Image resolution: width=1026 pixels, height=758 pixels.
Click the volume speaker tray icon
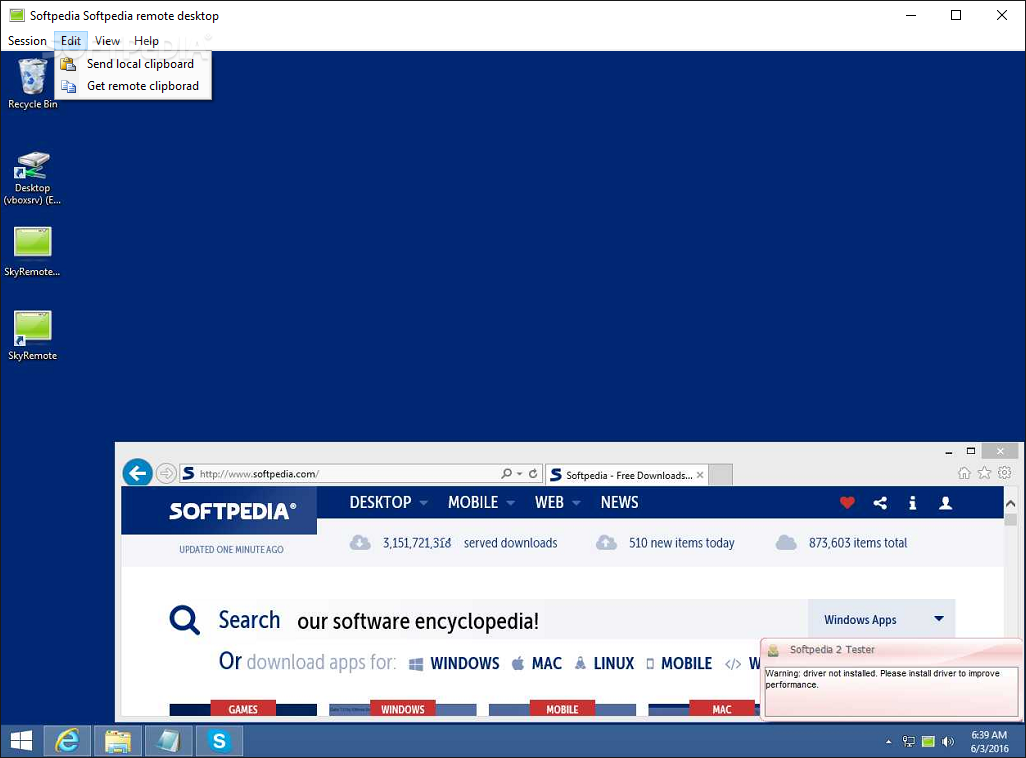(947, 742)
